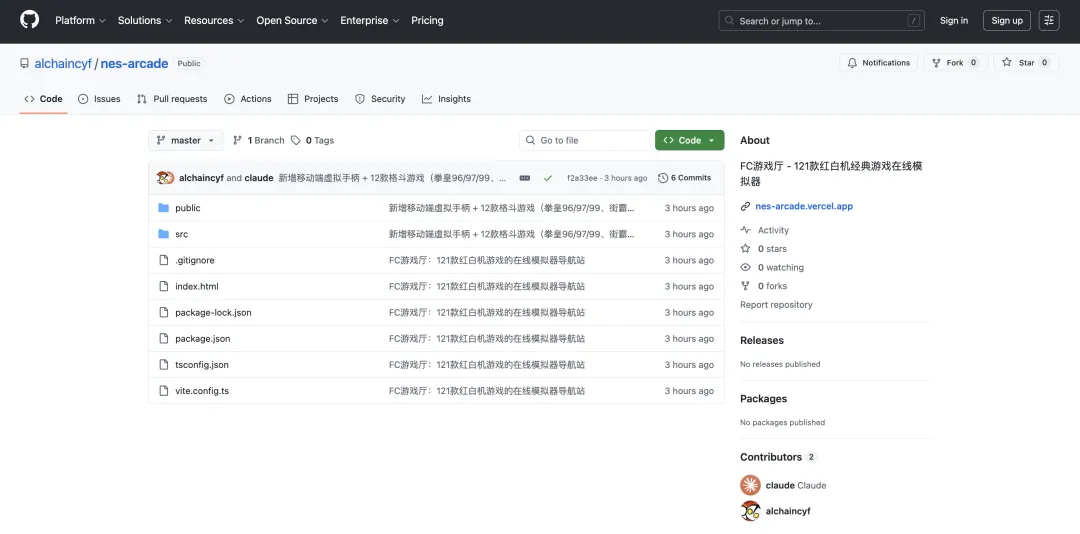Screen dimensions: 1080x534
Task: Open the nes-arcade.vercel.app link
Action: point(804,207)
